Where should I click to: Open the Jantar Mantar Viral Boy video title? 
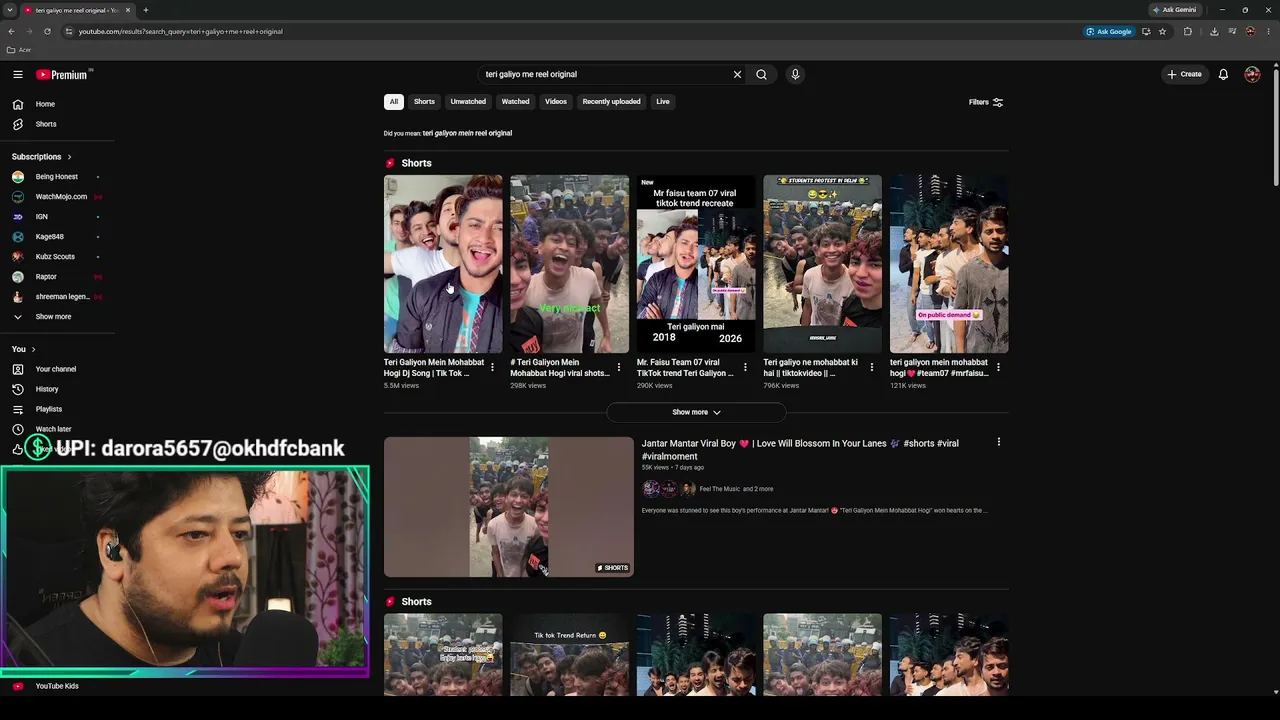[800, 450]
